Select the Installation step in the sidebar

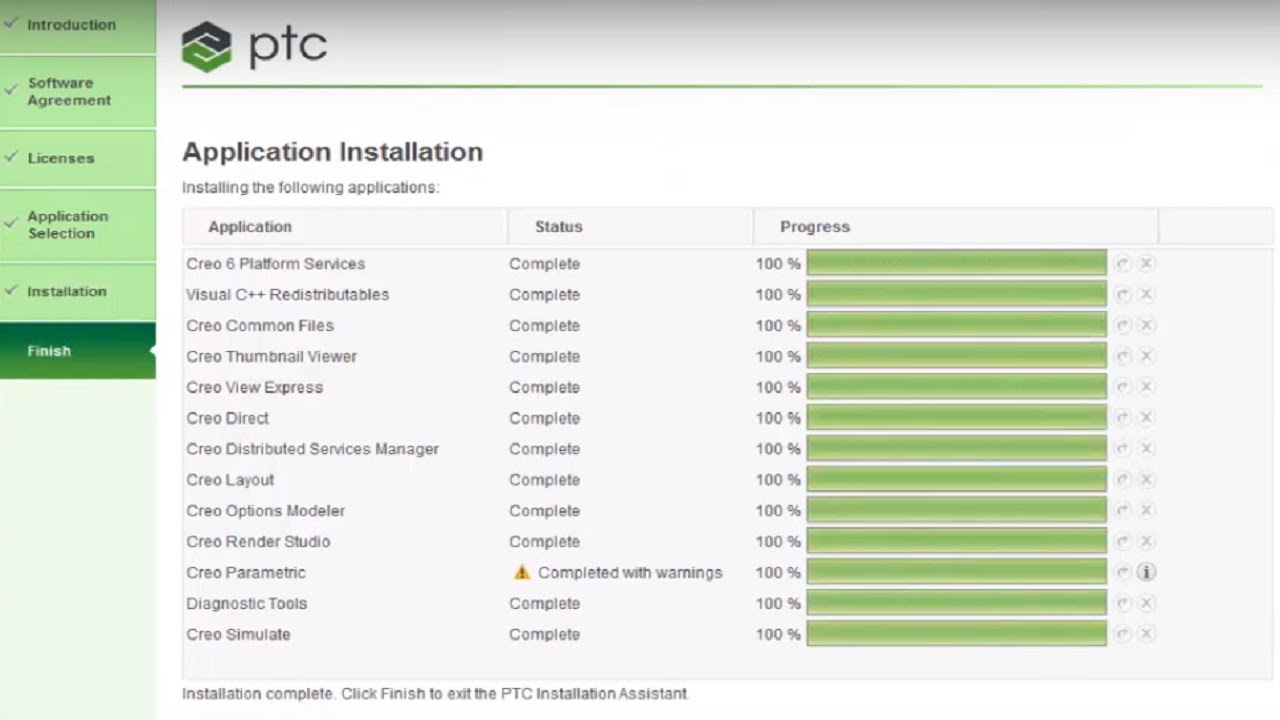[x=78, y=292]
